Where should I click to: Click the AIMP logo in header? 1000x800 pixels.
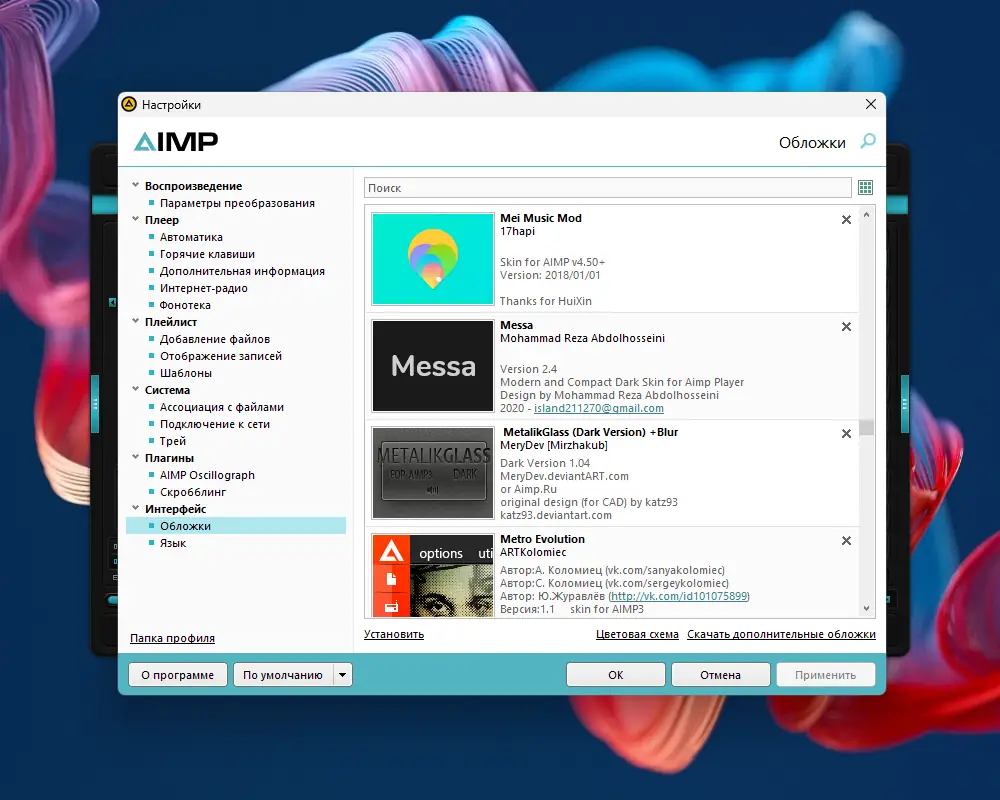pyautogui.click(x=176, y=142)
